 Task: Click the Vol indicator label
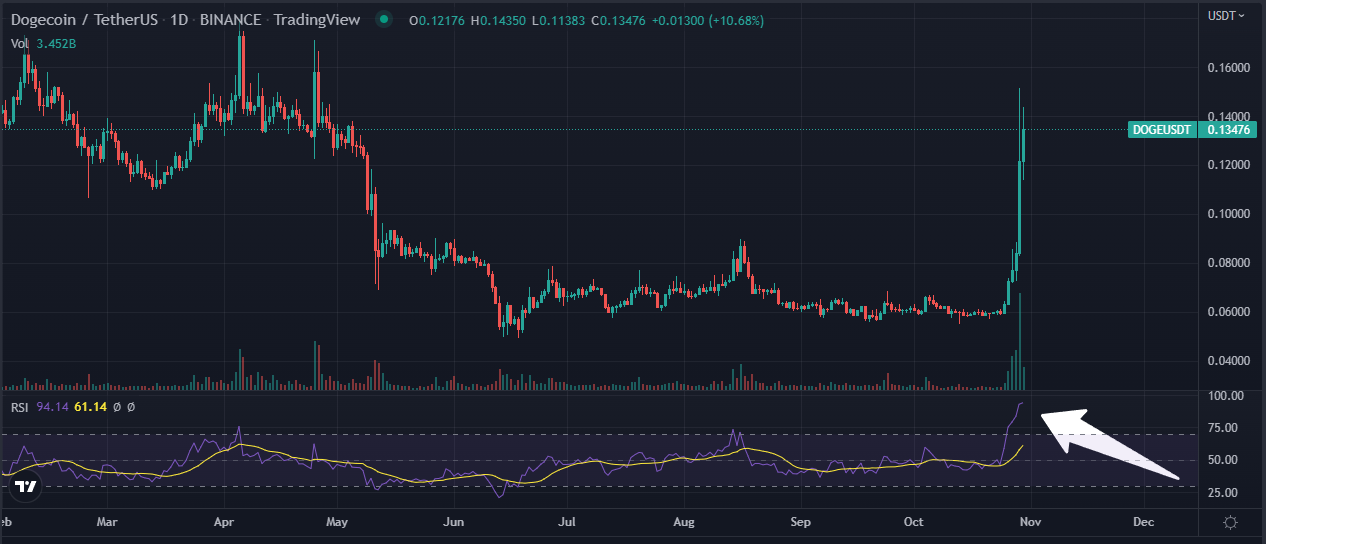point(19,43)
